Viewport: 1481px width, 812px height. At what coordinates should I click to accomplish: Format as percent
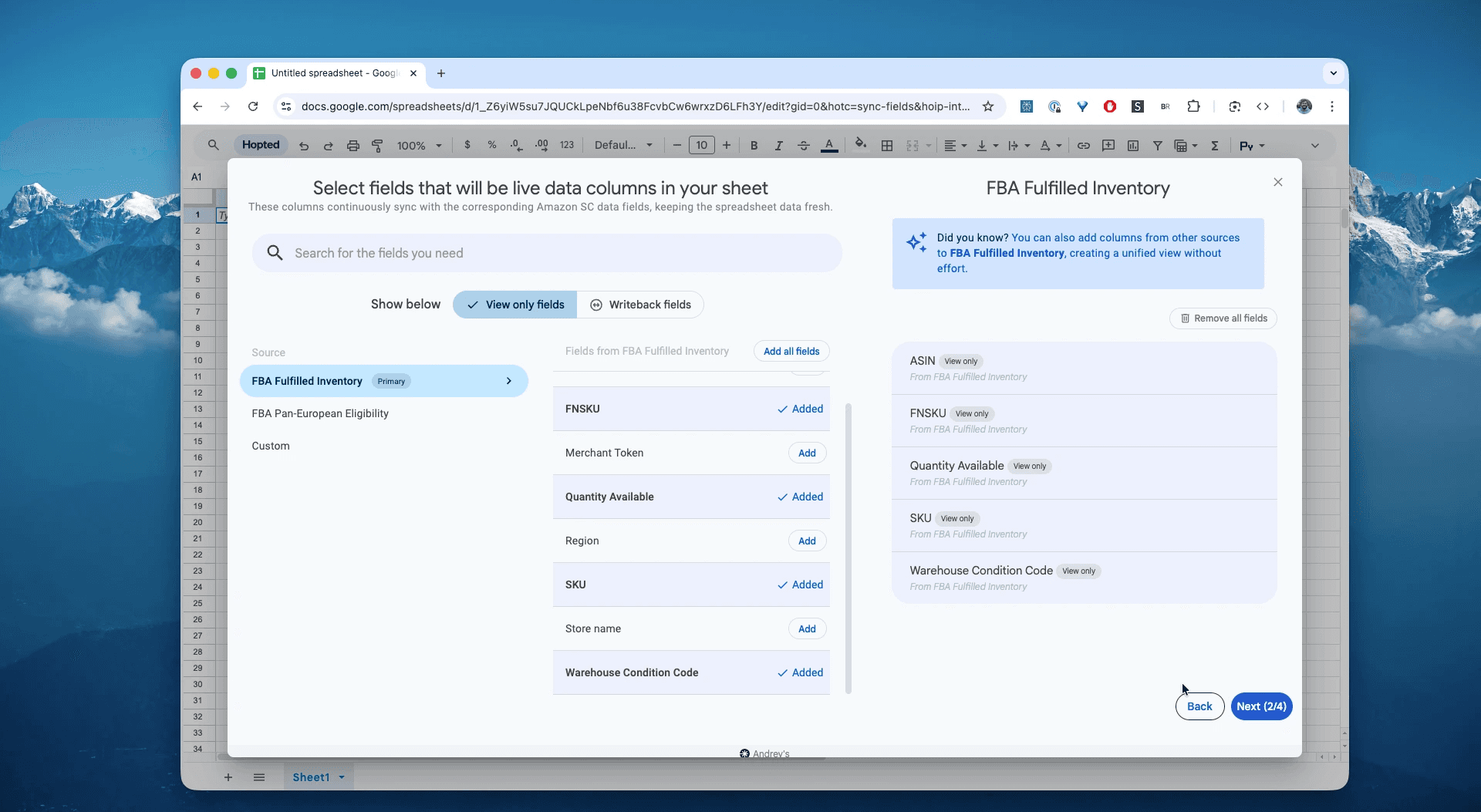tap(491, 145)
